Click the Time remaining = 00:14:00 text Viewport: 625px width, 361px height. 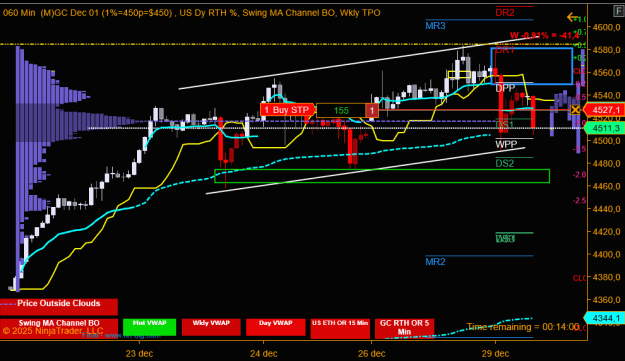523,327
